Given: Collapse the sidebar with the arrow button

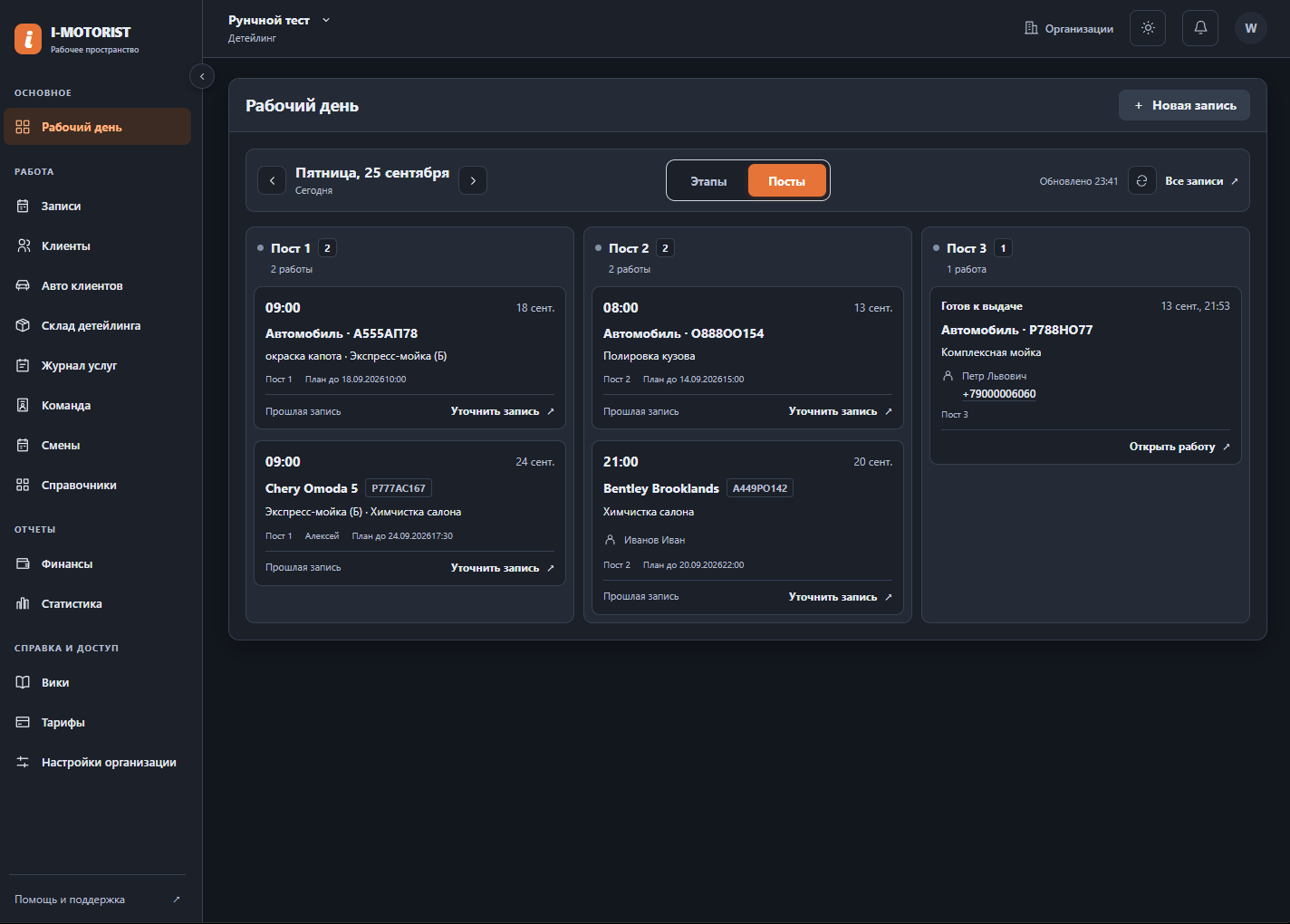Looking at the screenshot, I should [x=202, y=77].
